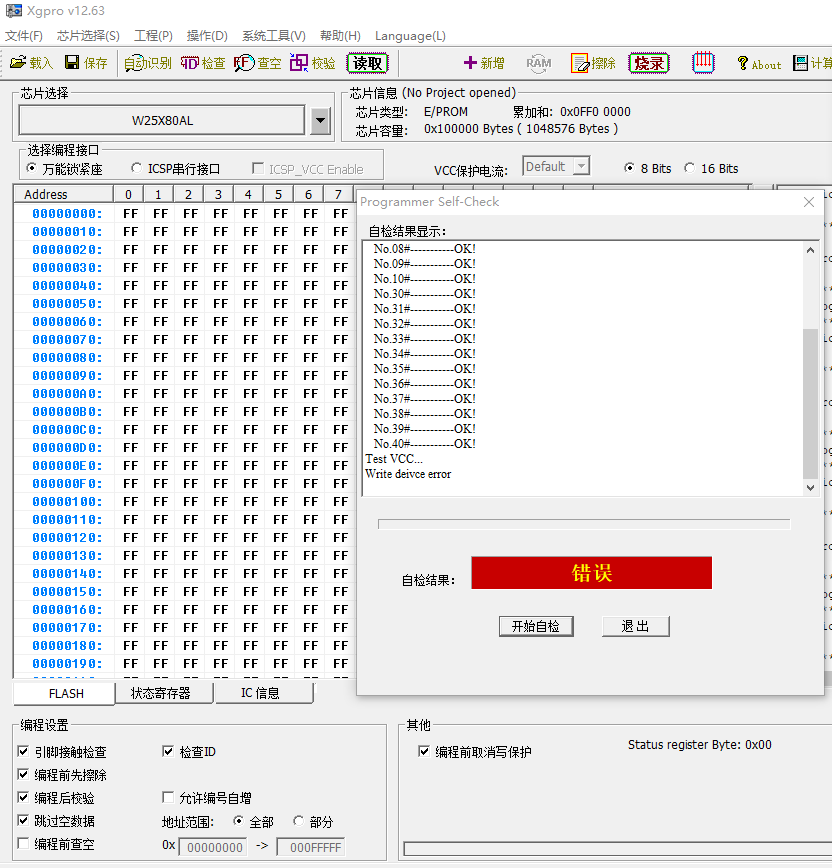Click the 查空 blank check icon

click(258, 63)
